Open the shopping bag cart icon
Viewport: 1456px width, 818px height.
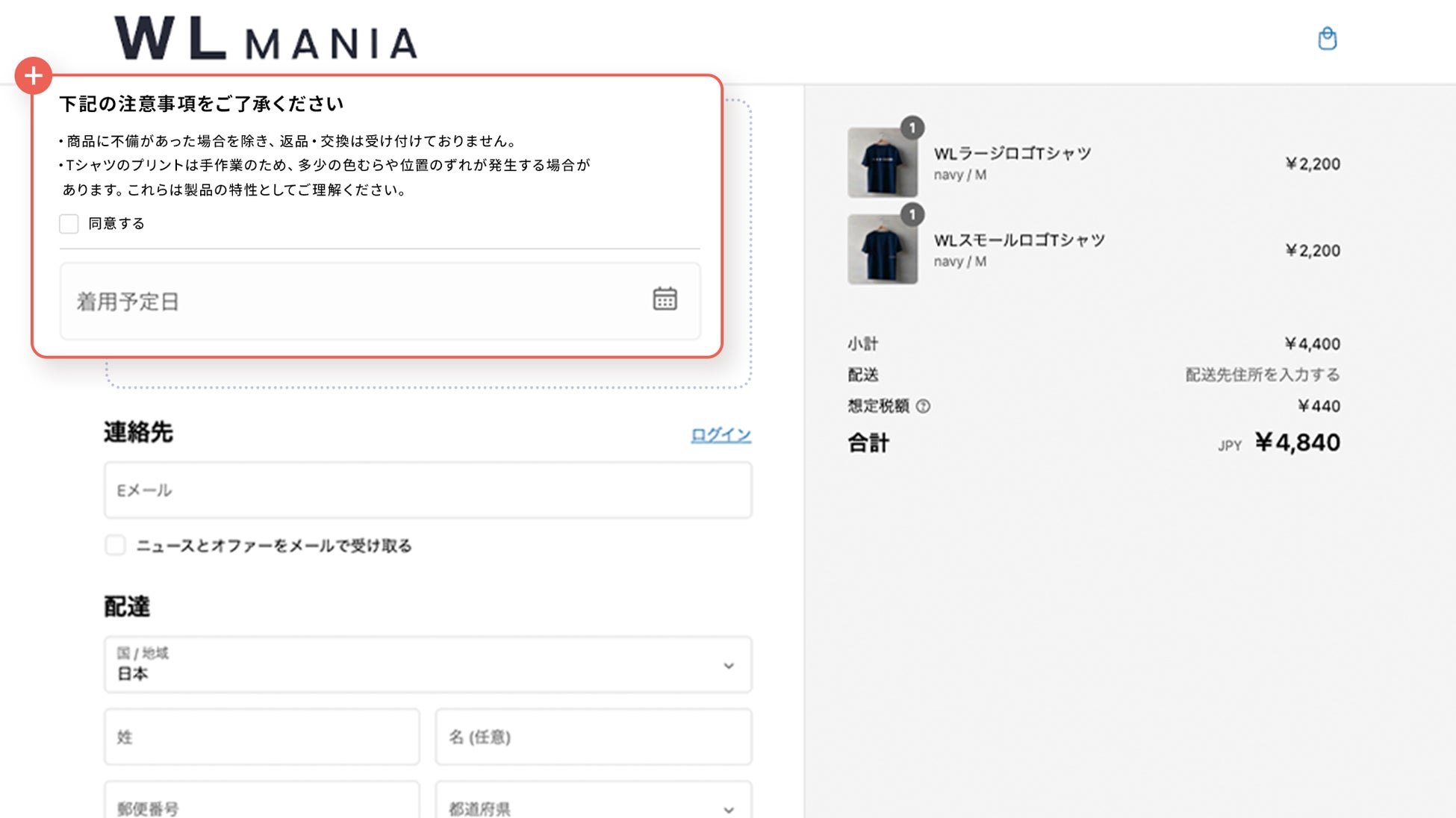click(x=1327, y=39)
